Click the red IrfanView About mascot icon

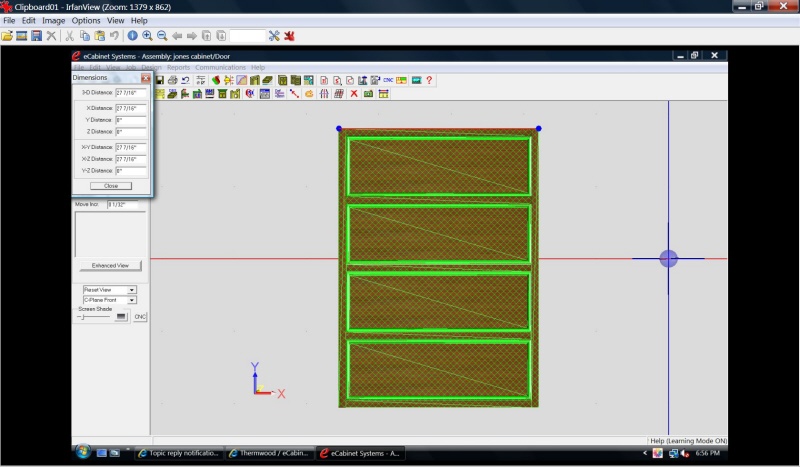point(289,36)
